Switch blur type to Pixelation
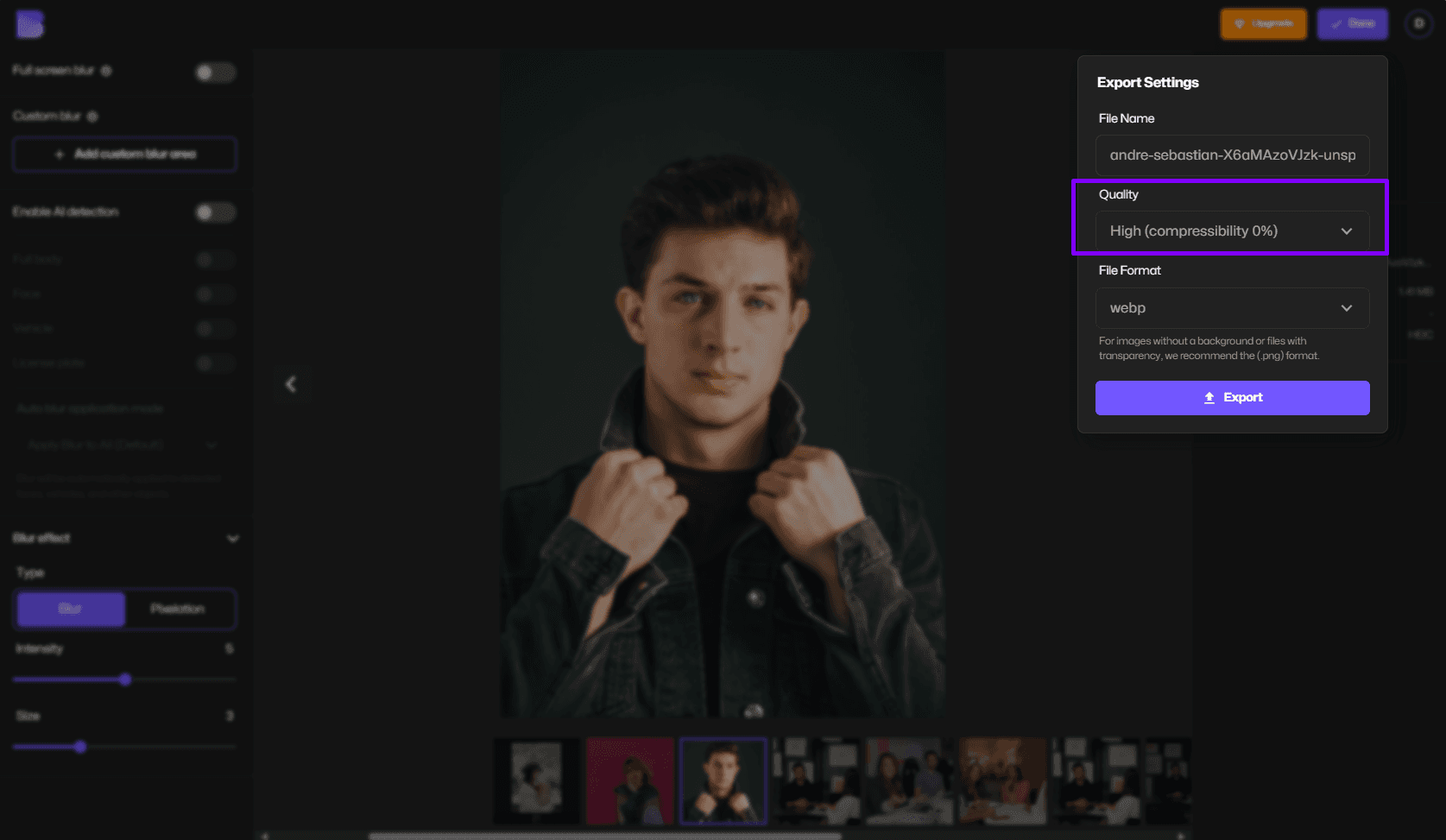Screen dimensions: 1446x840 pyautogui.click(x=180, y=609)
